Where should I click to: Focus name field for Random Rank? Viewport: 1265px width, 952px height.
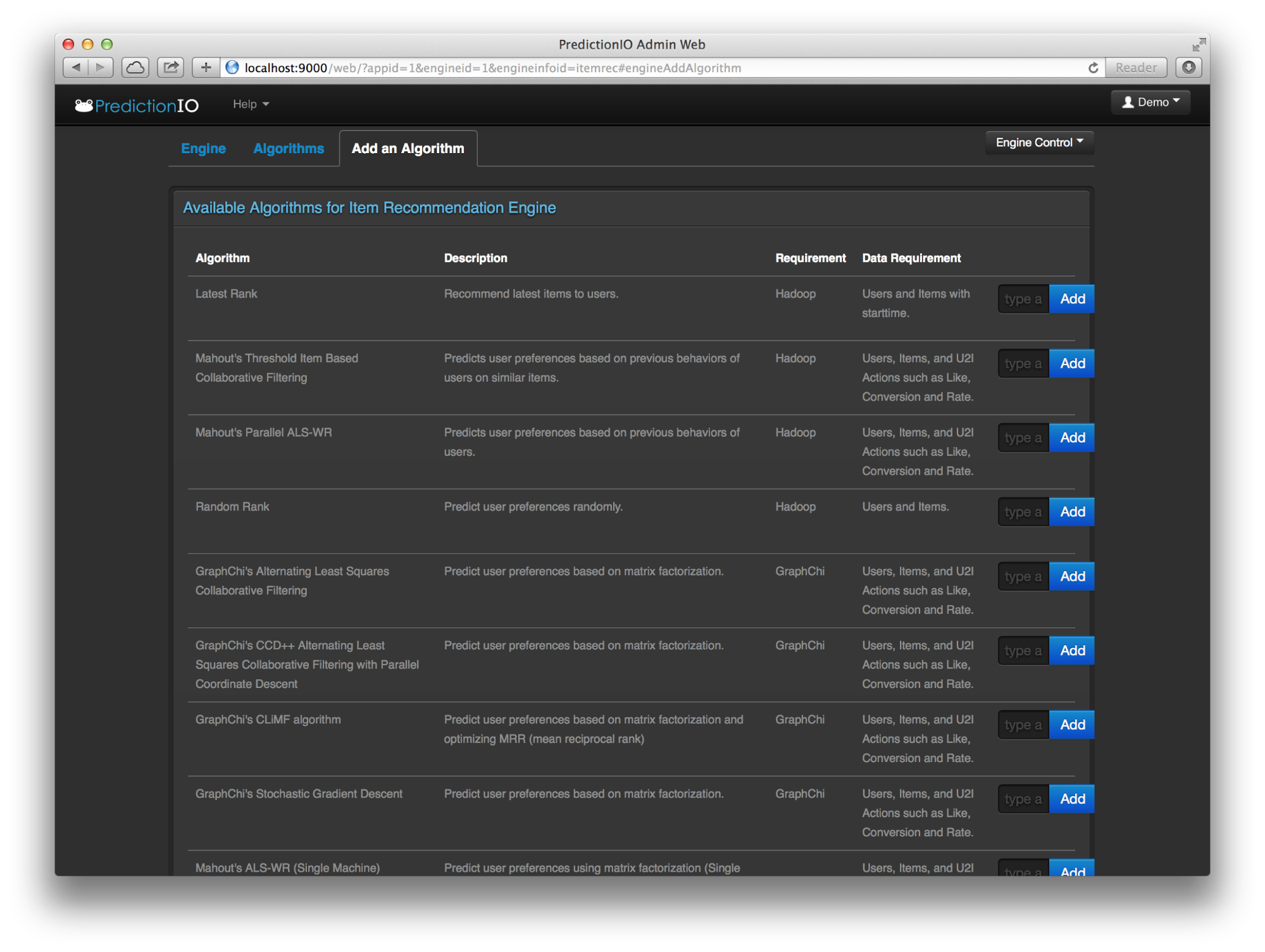click(1023, 511)
